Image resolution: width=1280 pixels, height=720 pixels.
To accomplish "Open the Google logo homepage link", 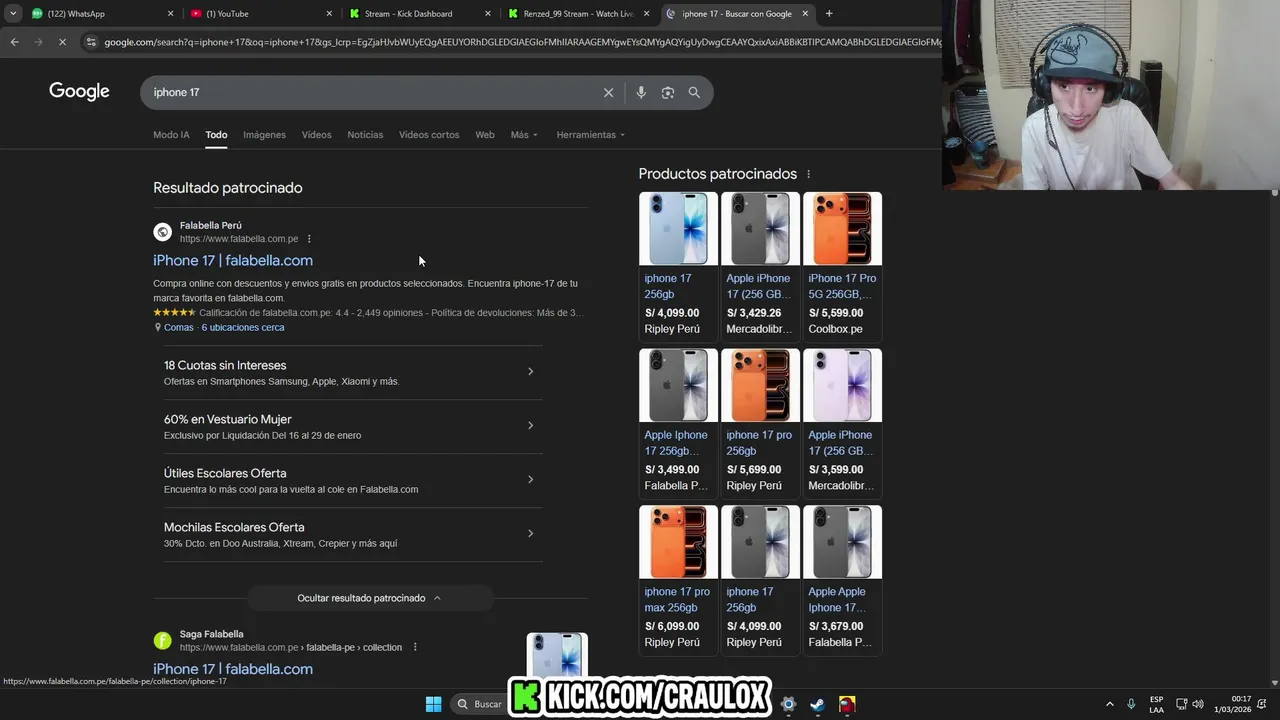I will [79, 92].
